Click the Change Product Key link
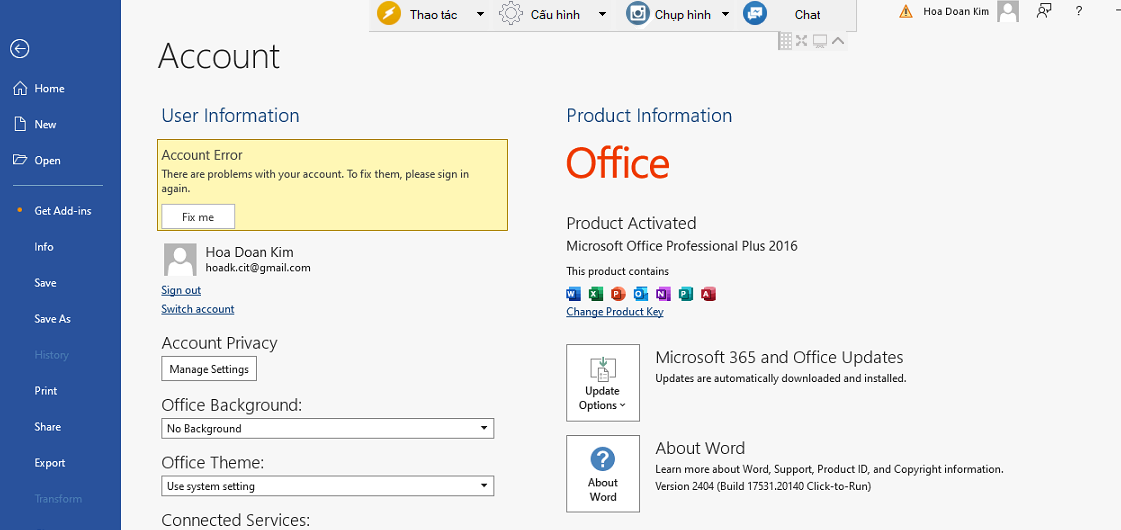The height and width of the screenshot is (530, 1121). click(615, 311)
